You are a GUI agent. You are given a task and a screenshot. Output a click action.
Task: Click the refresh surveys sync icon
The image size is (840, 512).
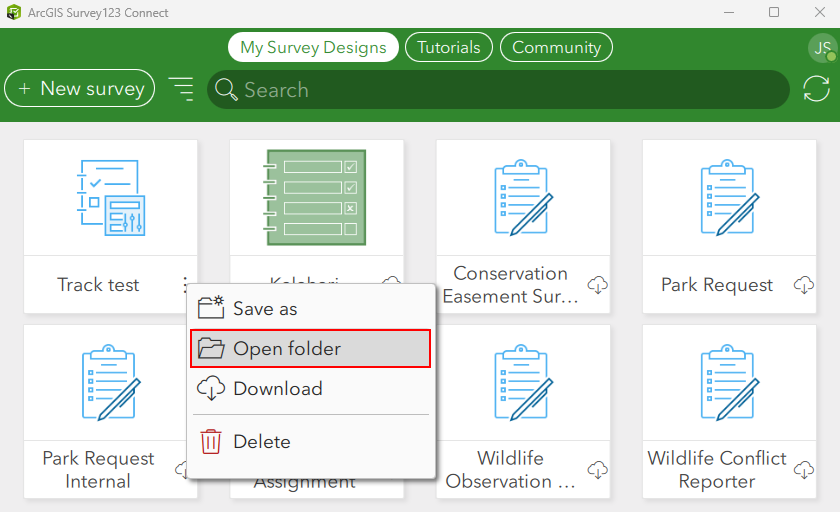[x=816, y=89]
